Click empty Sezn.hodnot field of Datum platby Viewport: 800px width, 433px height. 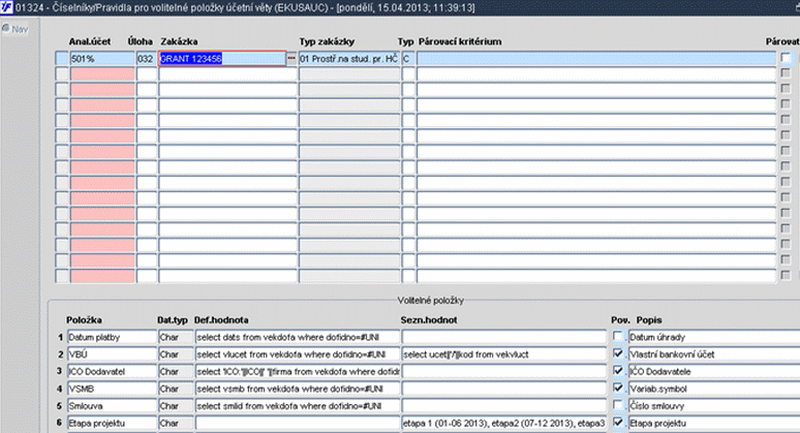coord(504,337)
